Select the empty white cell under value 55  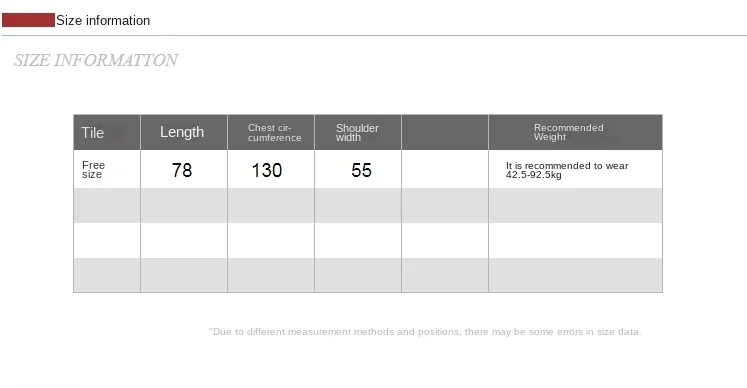coord(358,240)
